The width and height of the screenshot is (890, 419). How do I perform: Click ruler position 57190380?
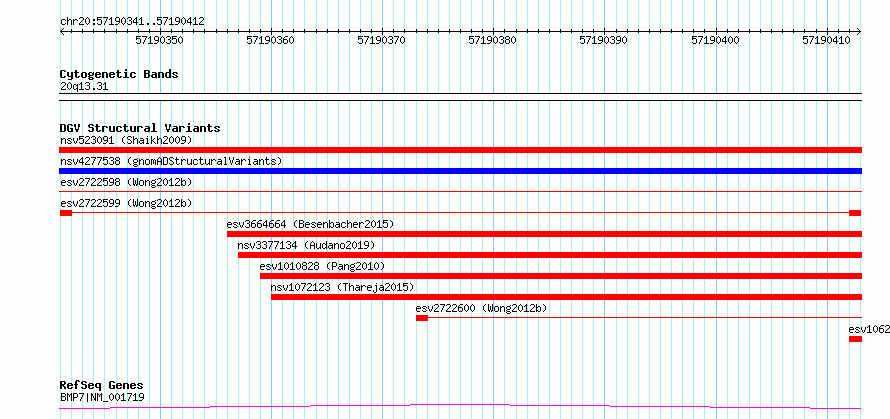click(x=493, y=40)
